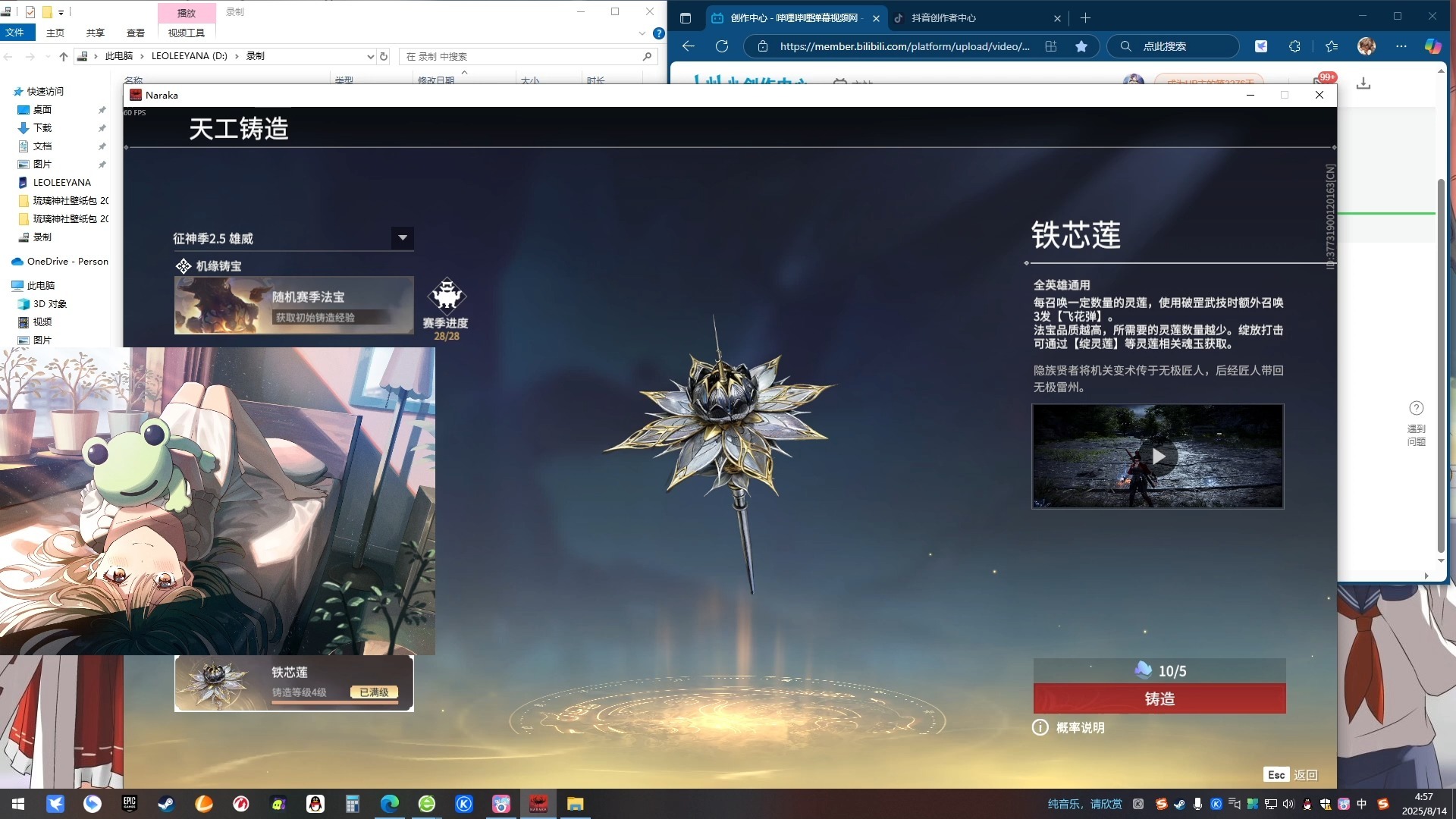Open the 主页 ribbon tab
The width and height of the screenshot is (1456, 819).
(55, 33)
